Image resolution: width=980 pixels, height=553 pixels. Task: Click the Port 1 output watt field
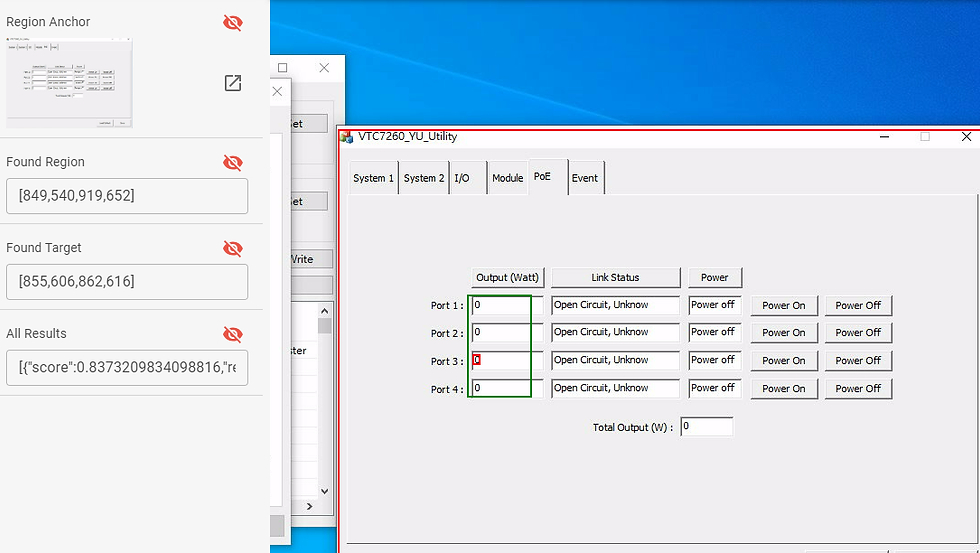508,305
